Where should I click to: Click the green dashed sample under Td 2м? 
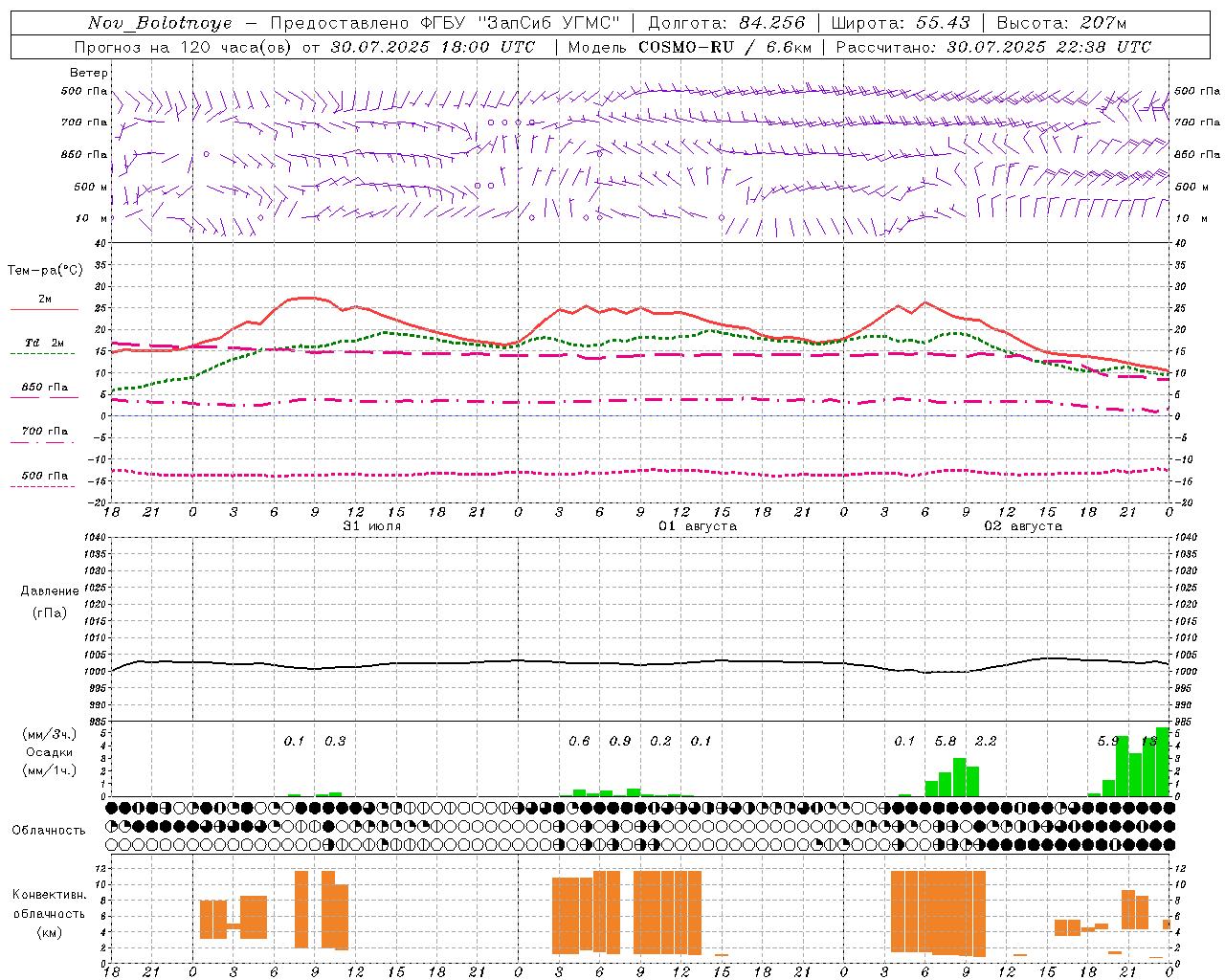tap(42, 354)
